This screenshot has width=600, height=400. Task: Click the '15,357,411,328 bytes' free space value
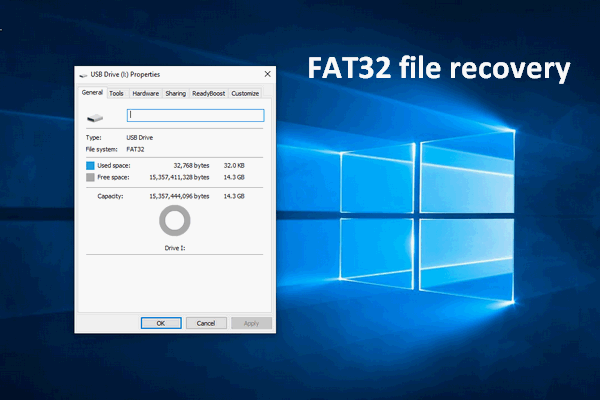pyautogui.click(x=179, y=177)
